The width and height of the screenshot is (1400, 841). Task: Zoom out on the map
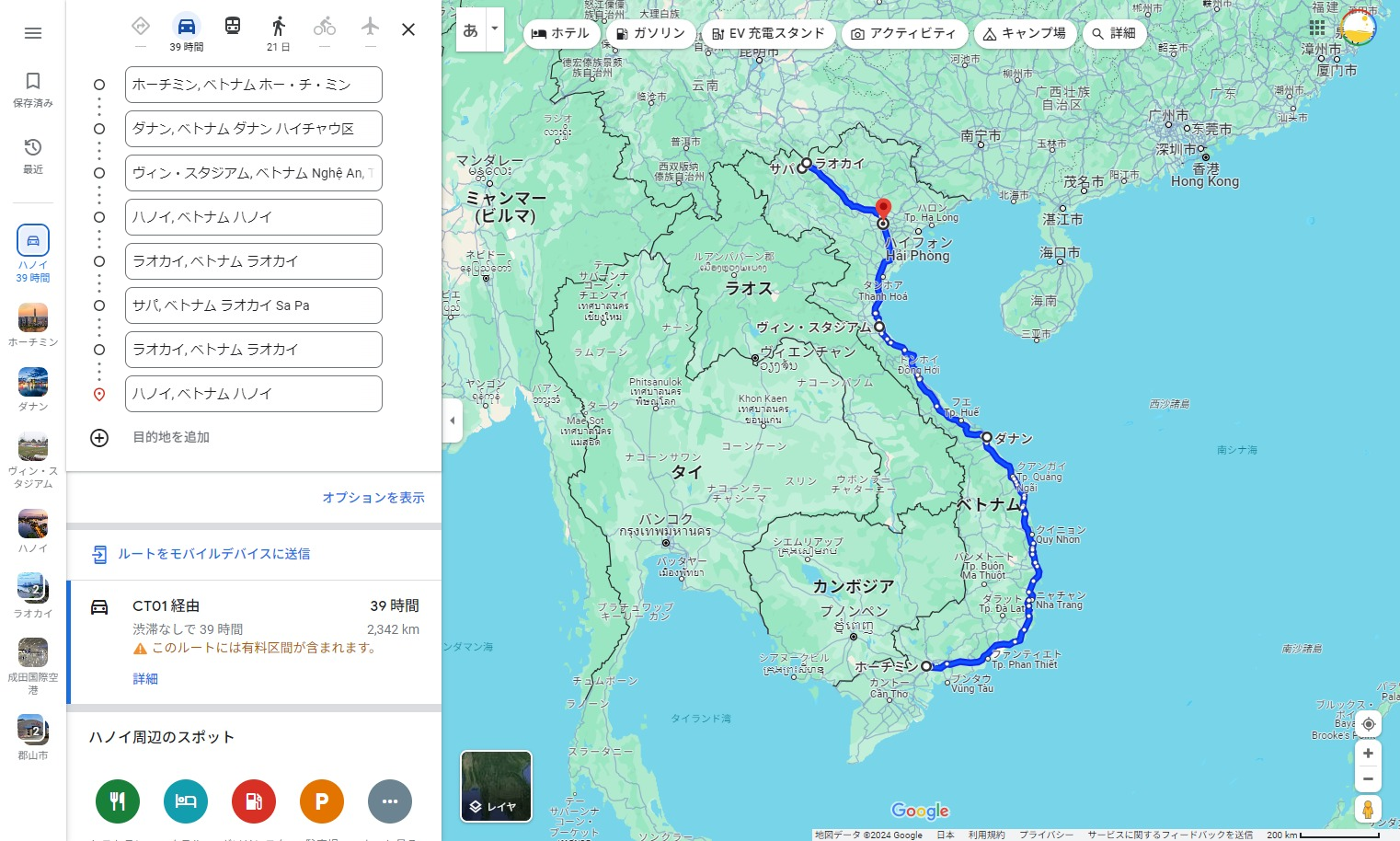1368,779
